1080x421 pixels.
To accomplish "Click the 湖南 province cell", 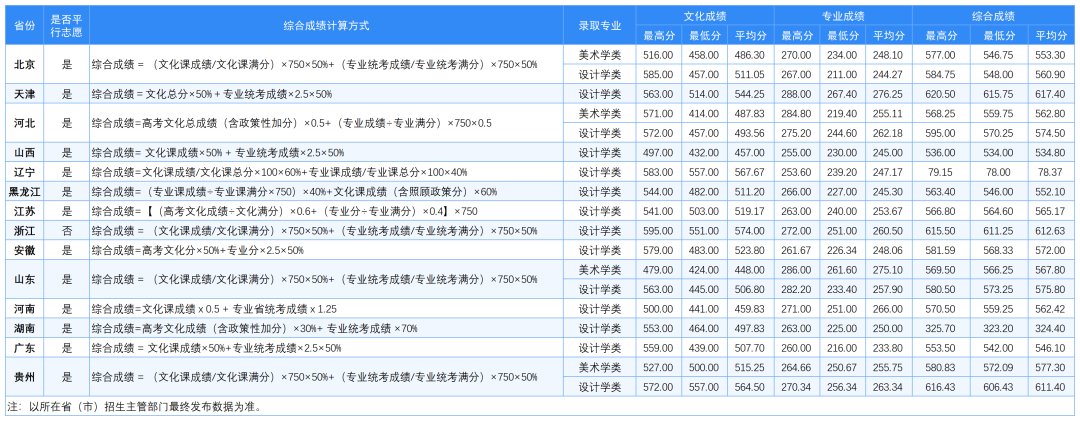I will pos(25,328).
